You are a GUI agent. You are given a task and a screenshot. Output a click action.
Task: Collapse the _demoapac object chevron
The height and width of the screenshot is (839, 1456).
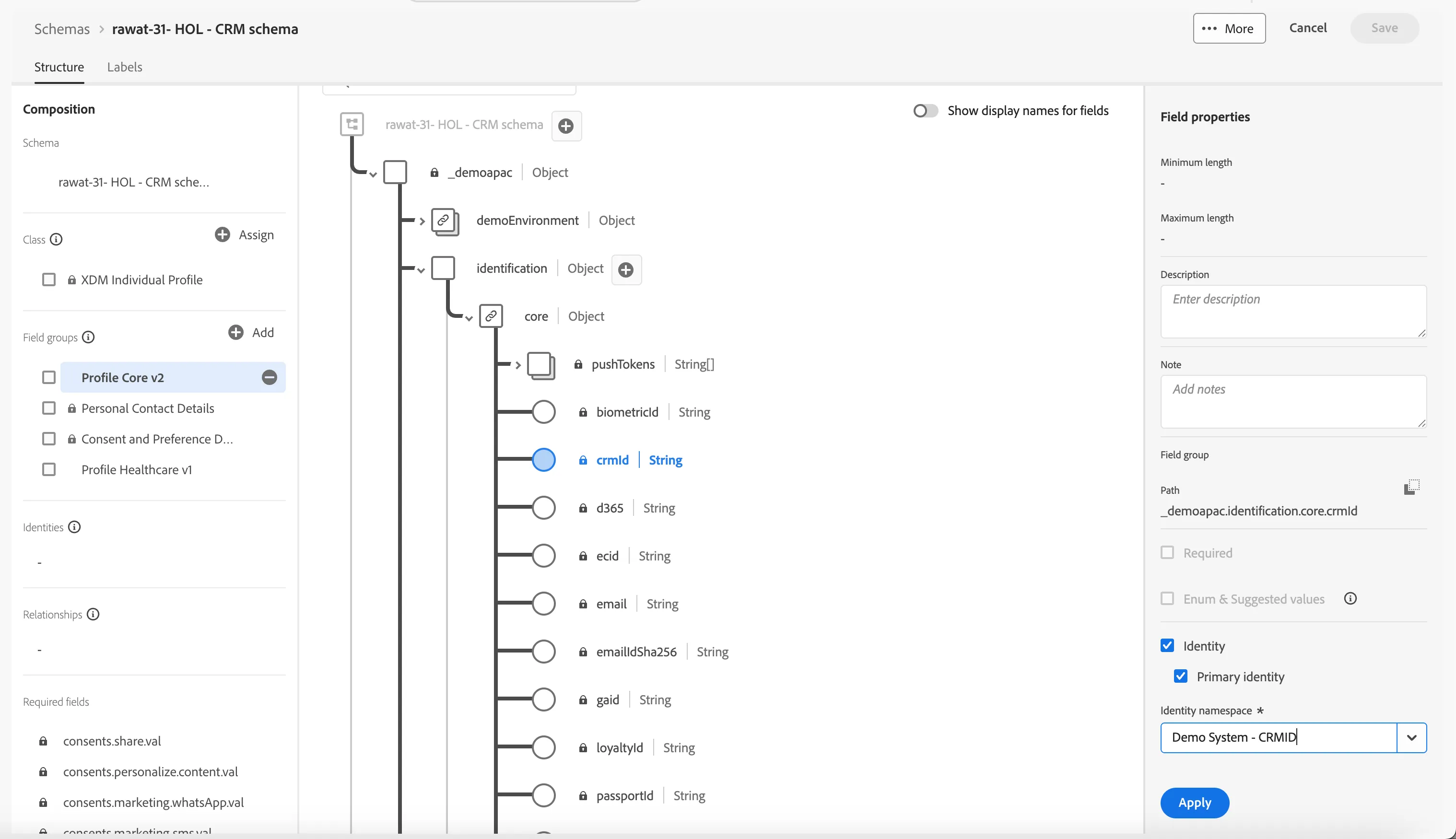(x=373, y=175)
